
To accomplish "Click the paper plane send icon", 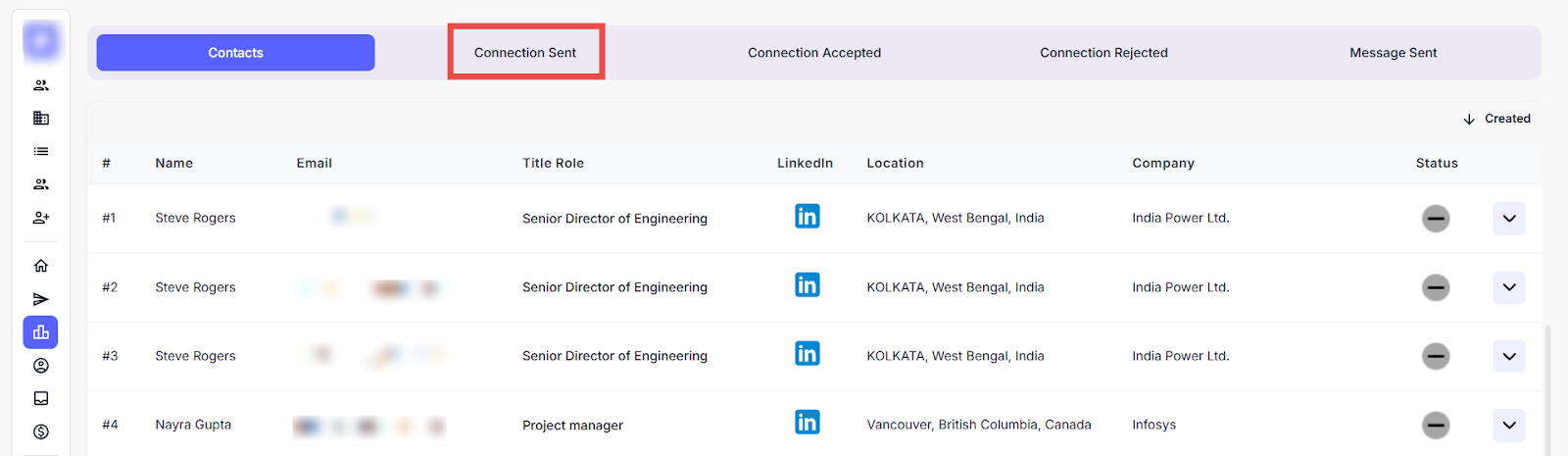I will coord(41,299).
